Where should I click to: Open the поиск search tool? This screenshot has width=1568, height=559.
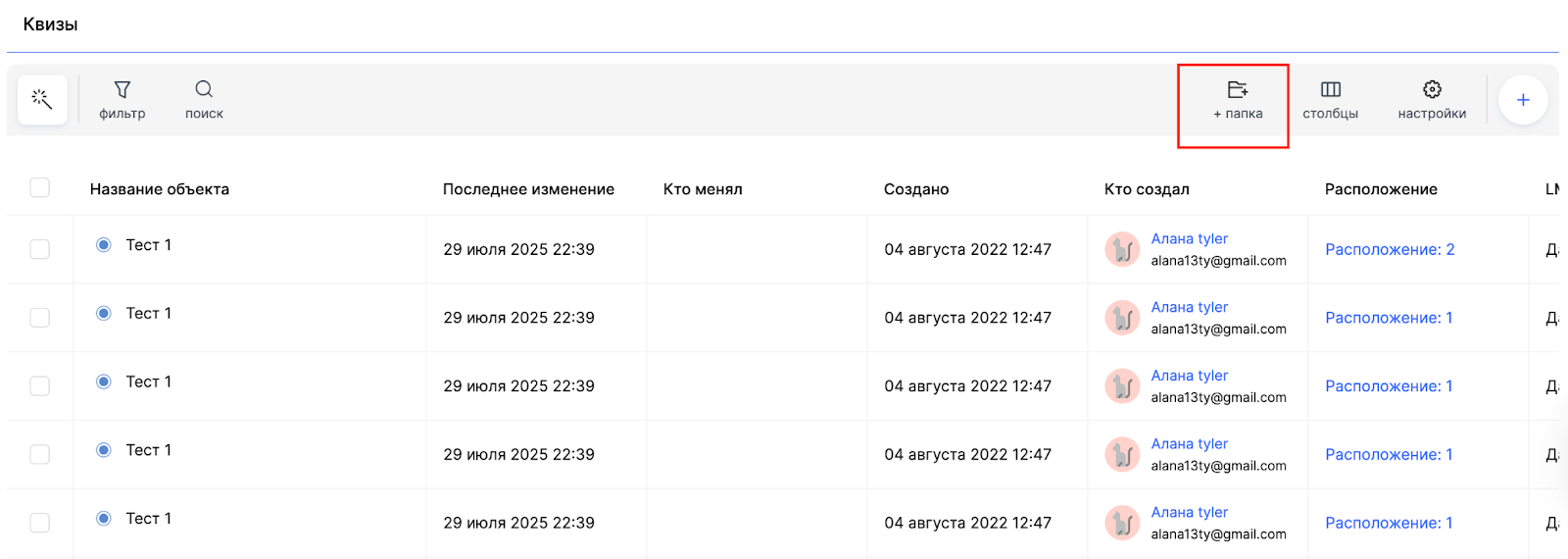point(204,100)
